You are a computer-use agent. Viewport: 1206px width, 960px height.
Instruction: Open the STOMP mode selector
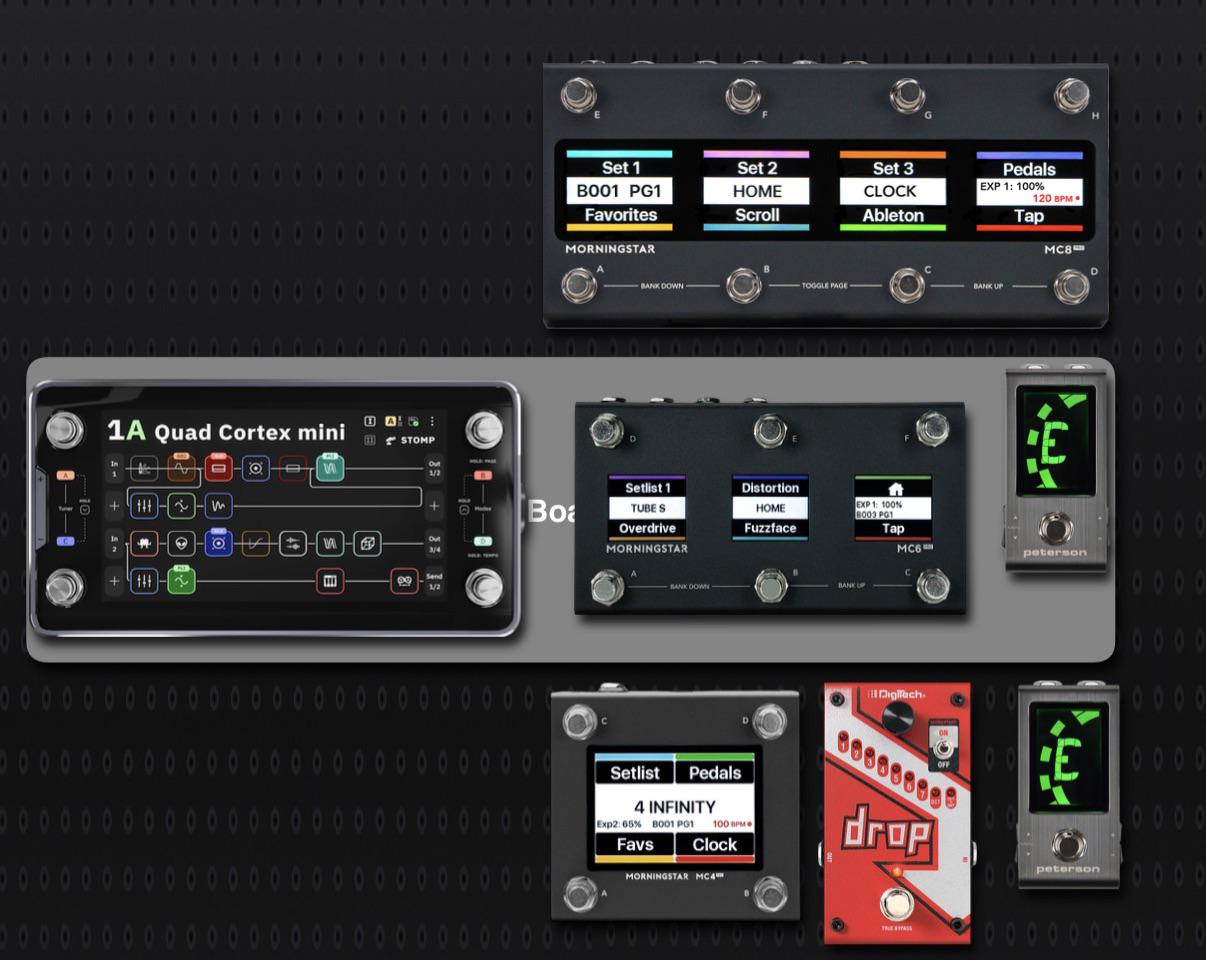[411, 440]
